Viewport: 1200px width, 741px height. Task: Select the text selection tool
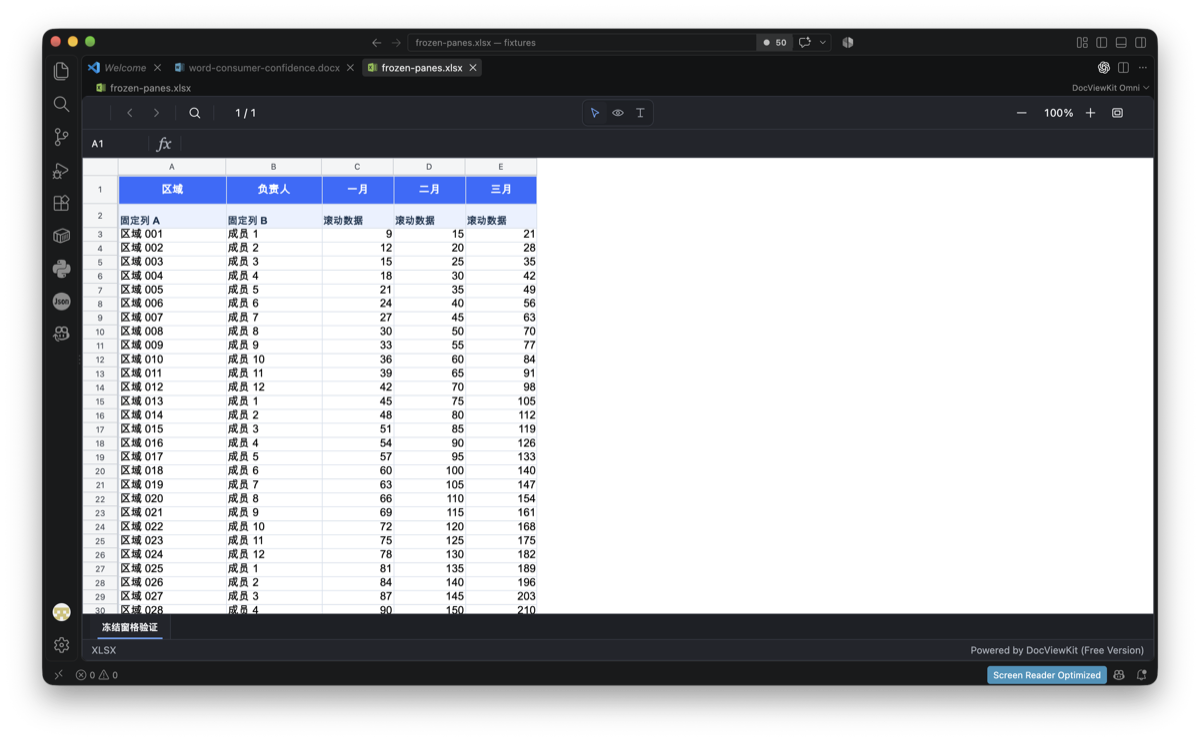click(640, 113)
